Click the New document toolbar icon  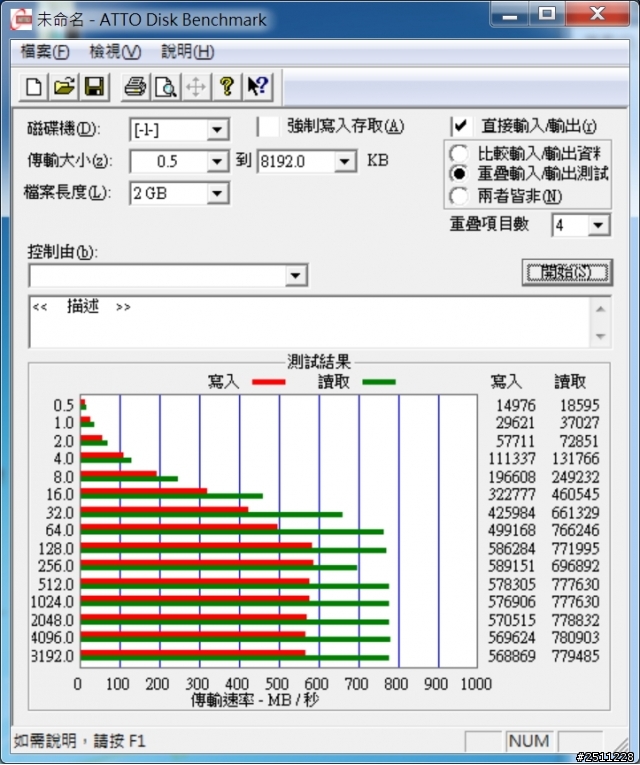tap(33, 87)
